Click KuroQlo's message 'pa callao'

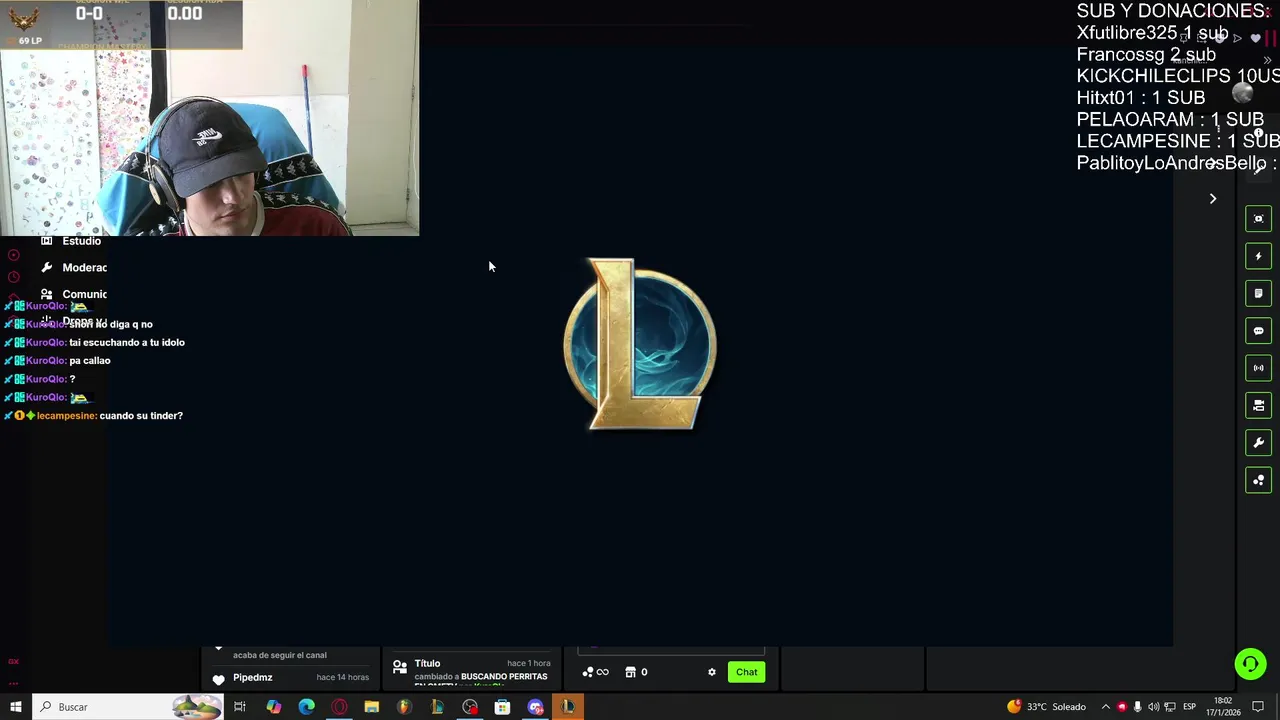click(90, 360)
